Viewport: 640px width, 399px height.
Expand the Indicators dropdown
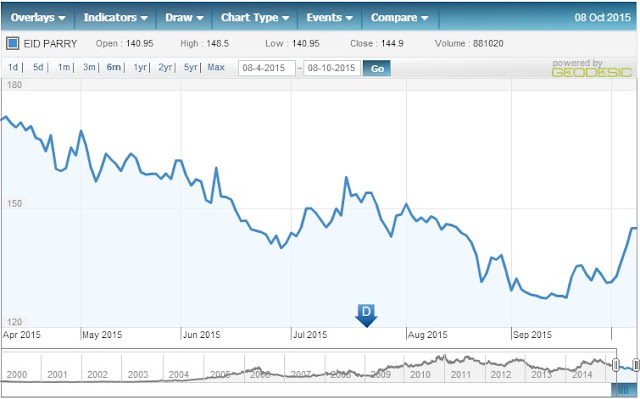(115, 18)
